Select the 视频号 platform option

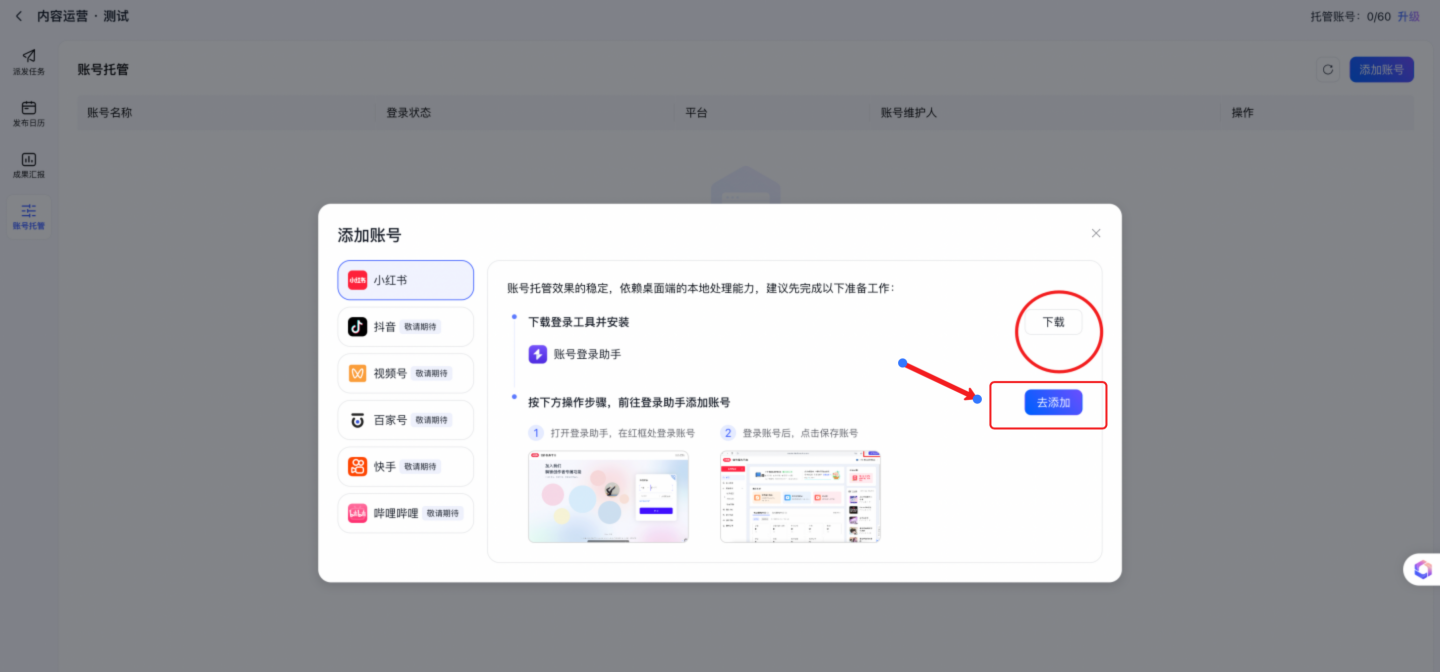(x=405, y=373)
